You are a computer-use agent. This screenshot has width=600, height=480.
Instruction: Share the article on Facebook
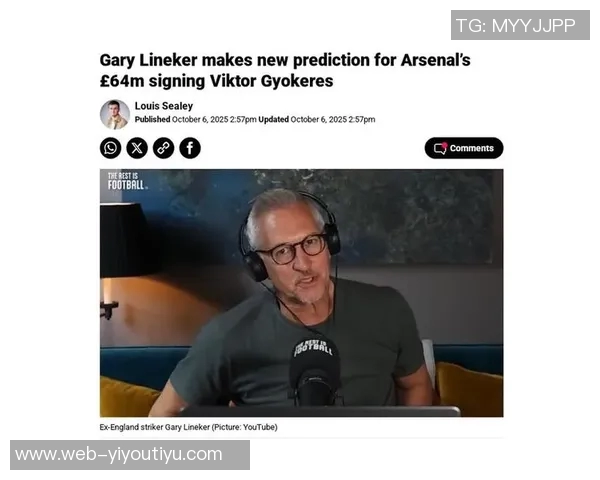click(x=190, y=148)
